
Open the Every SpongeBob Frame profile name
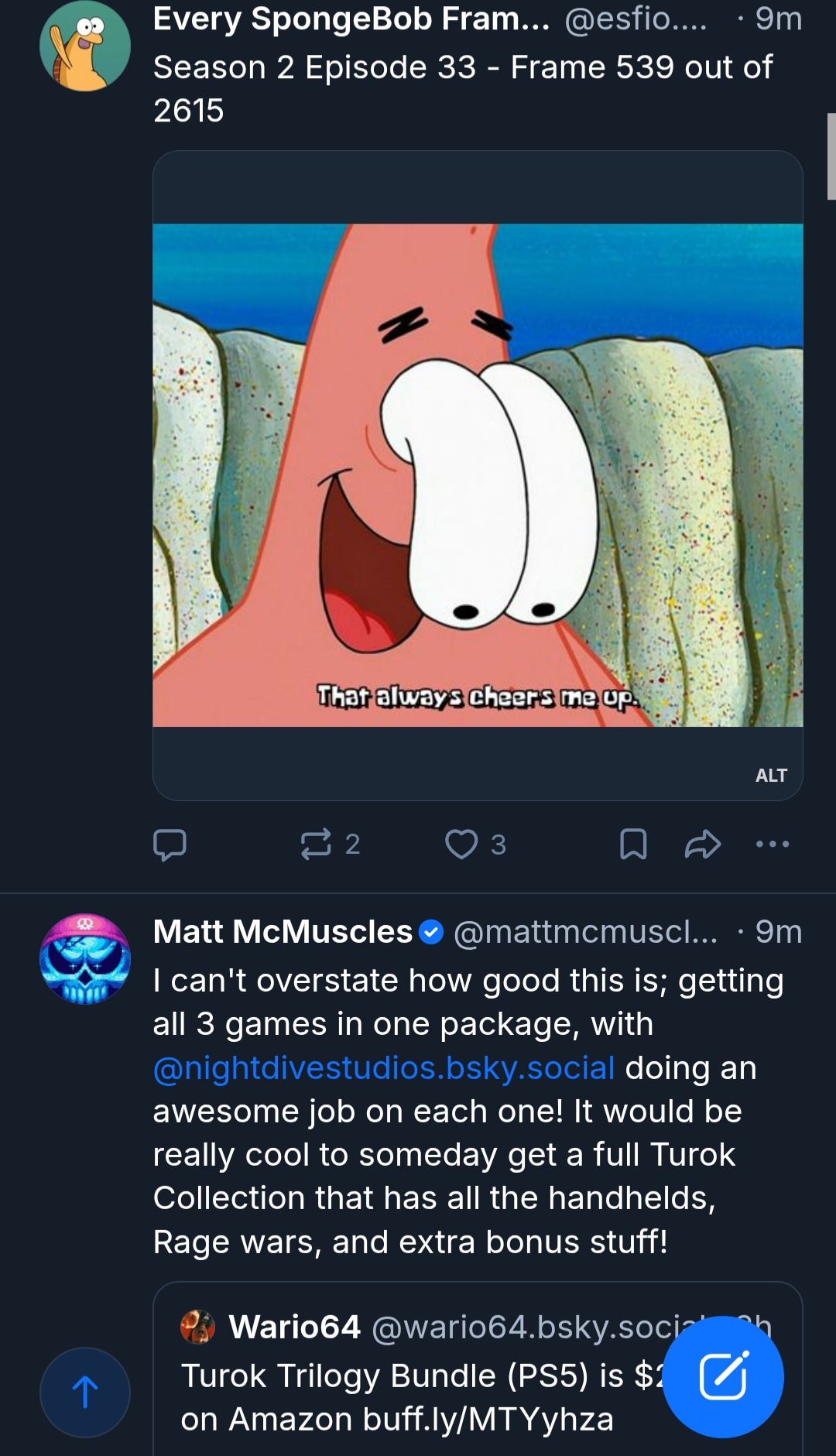click(351, 19)
